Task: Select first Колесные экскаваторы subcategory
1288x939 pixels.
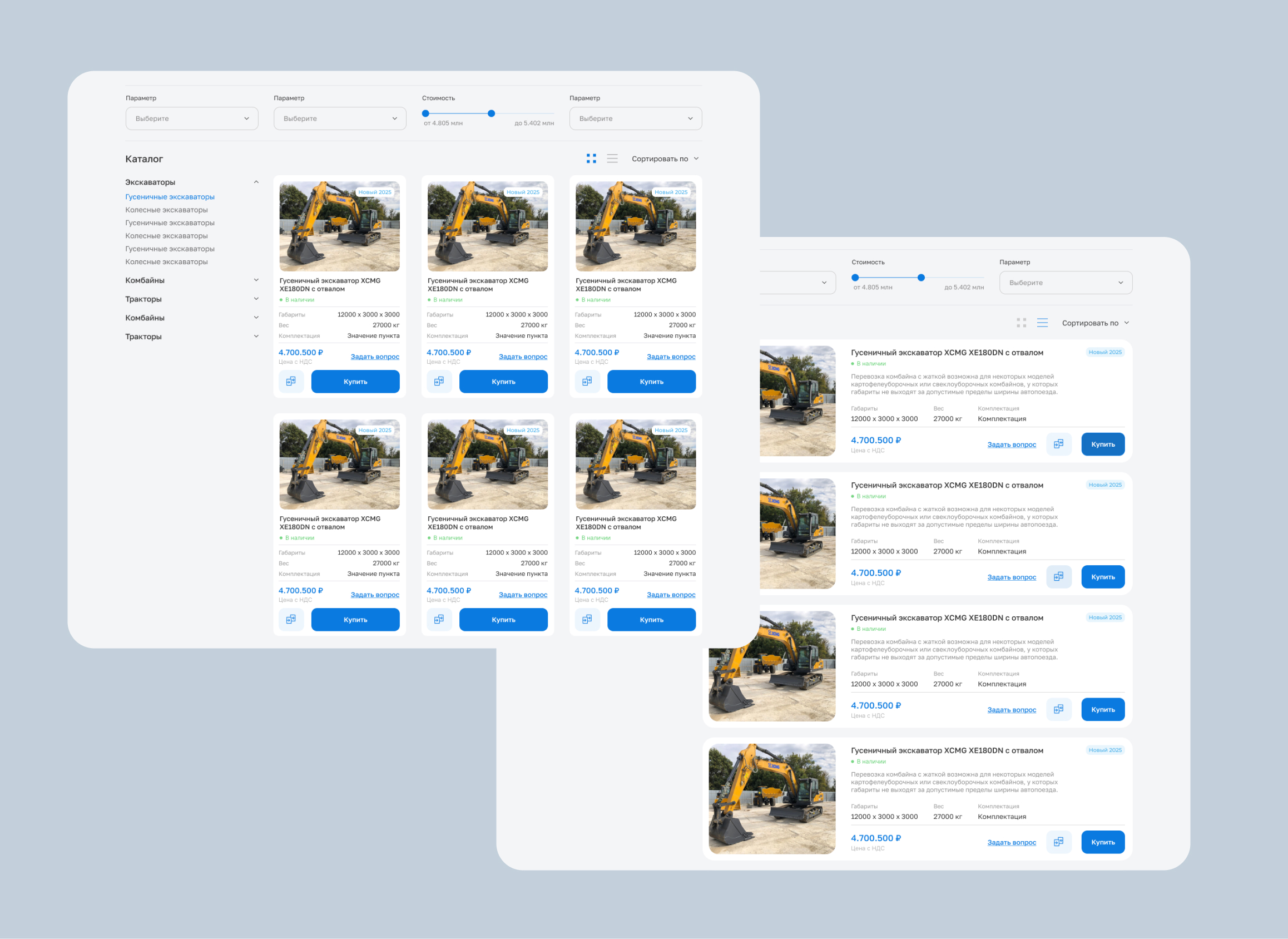Action: click(166, 210)
